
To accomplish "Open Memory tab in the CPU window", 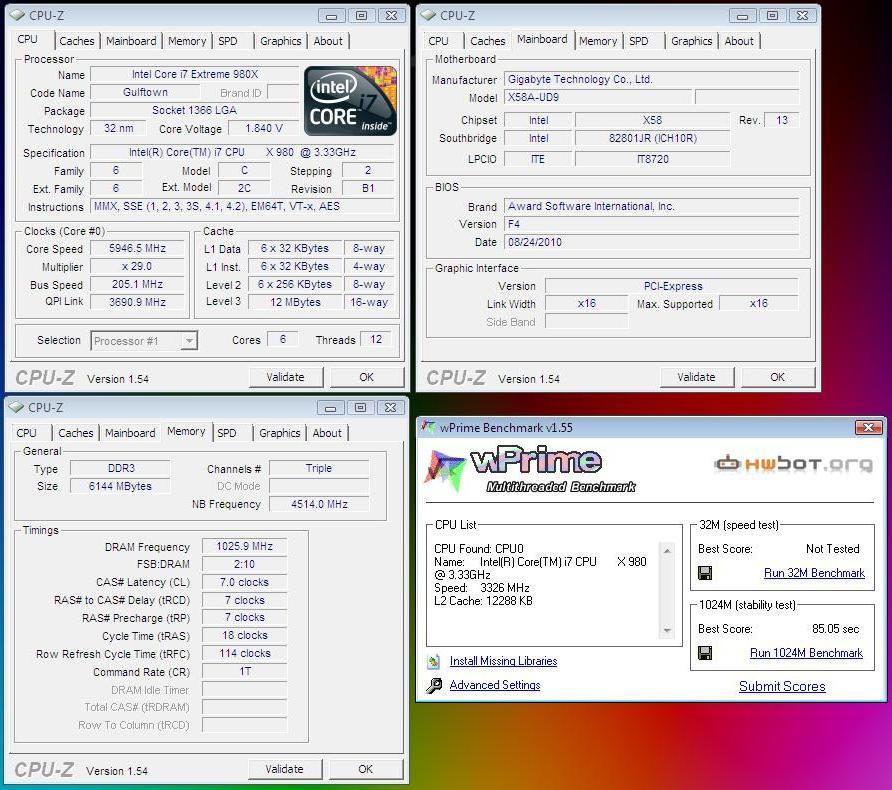I will tap(187, 41).
